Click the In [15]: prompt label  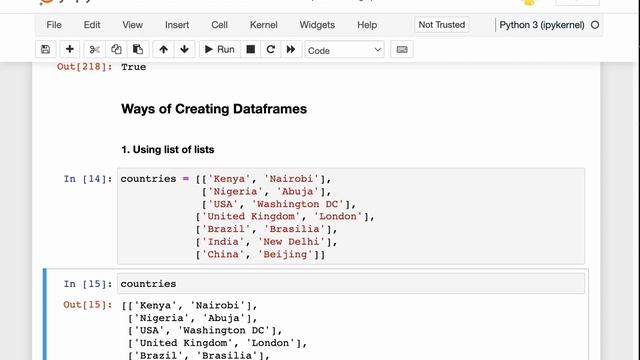(88, 284)
